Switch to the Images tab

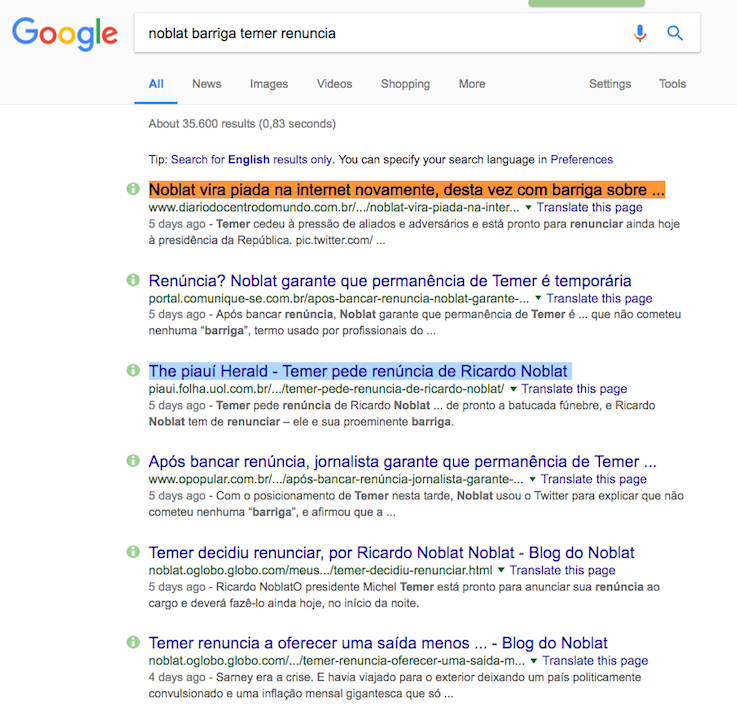[x=269, y=84]
